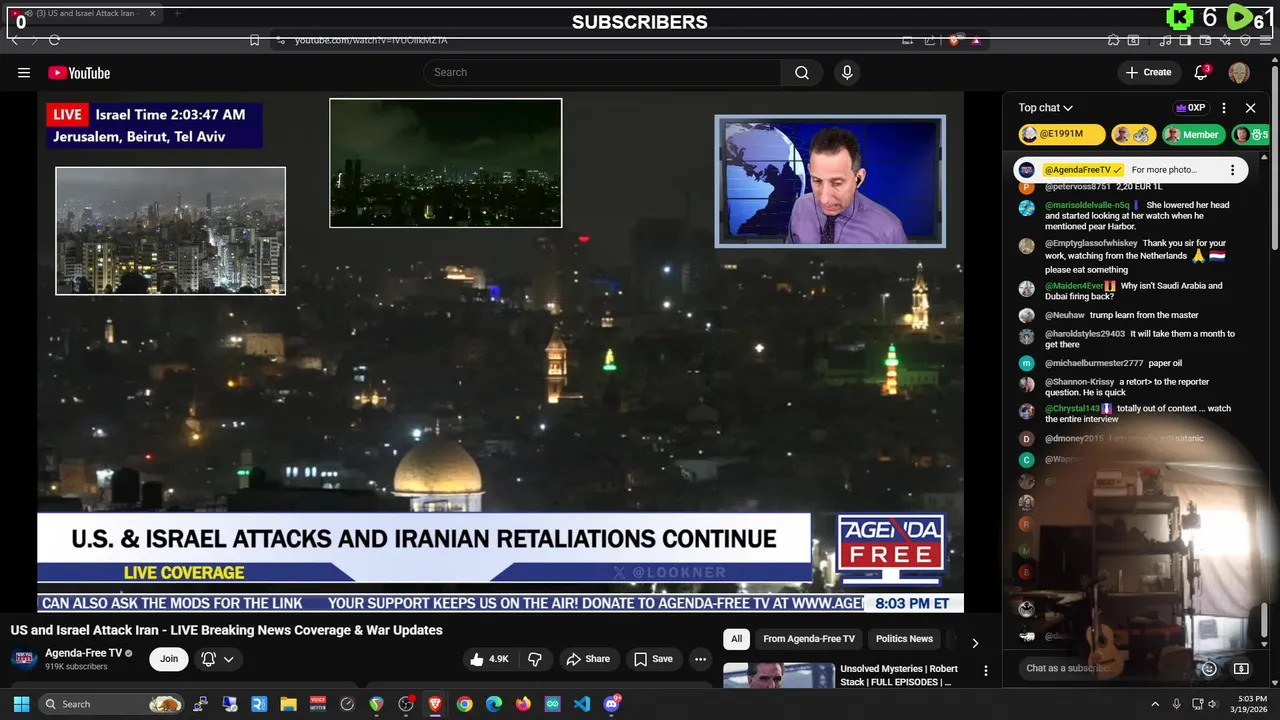Open the Agenda-Free TV channel link

(x=83, y=653)
